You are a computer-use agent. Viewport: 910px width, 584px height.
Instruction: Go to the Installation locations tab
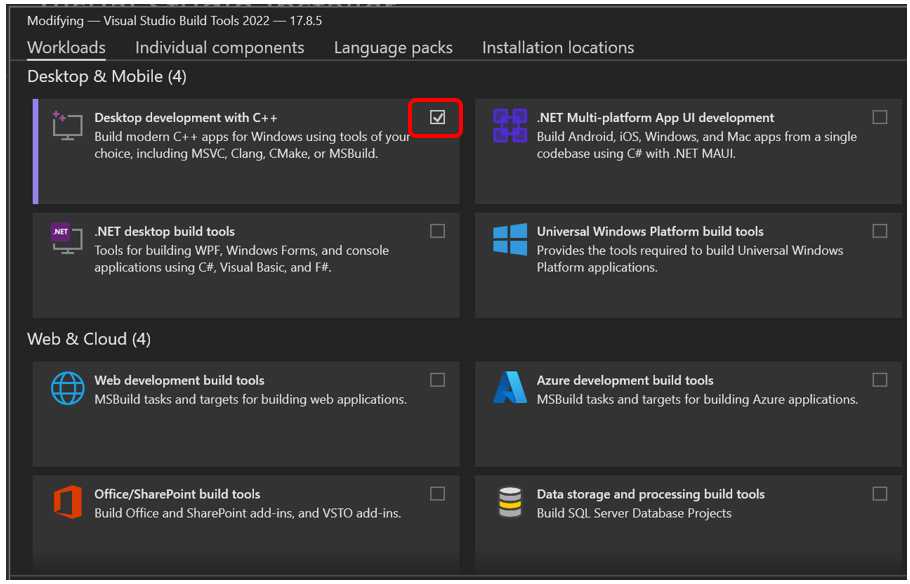pos(557,47)
